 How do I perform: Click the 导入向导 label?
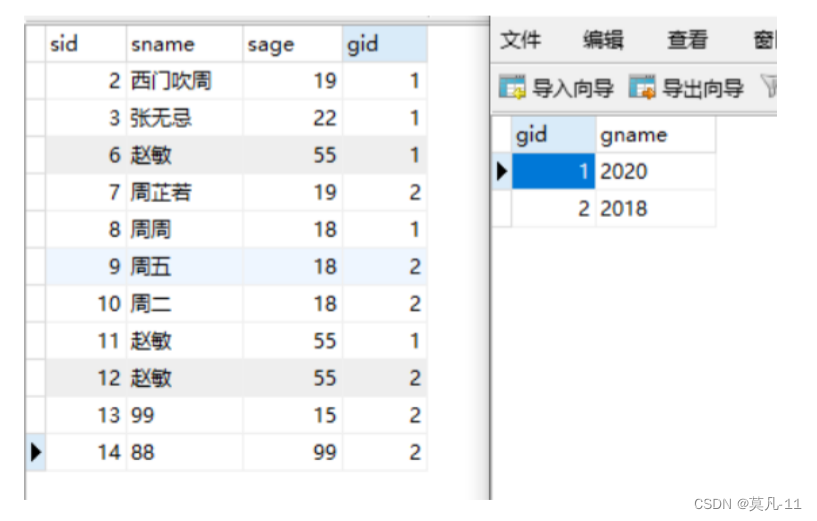click(573, 88)
